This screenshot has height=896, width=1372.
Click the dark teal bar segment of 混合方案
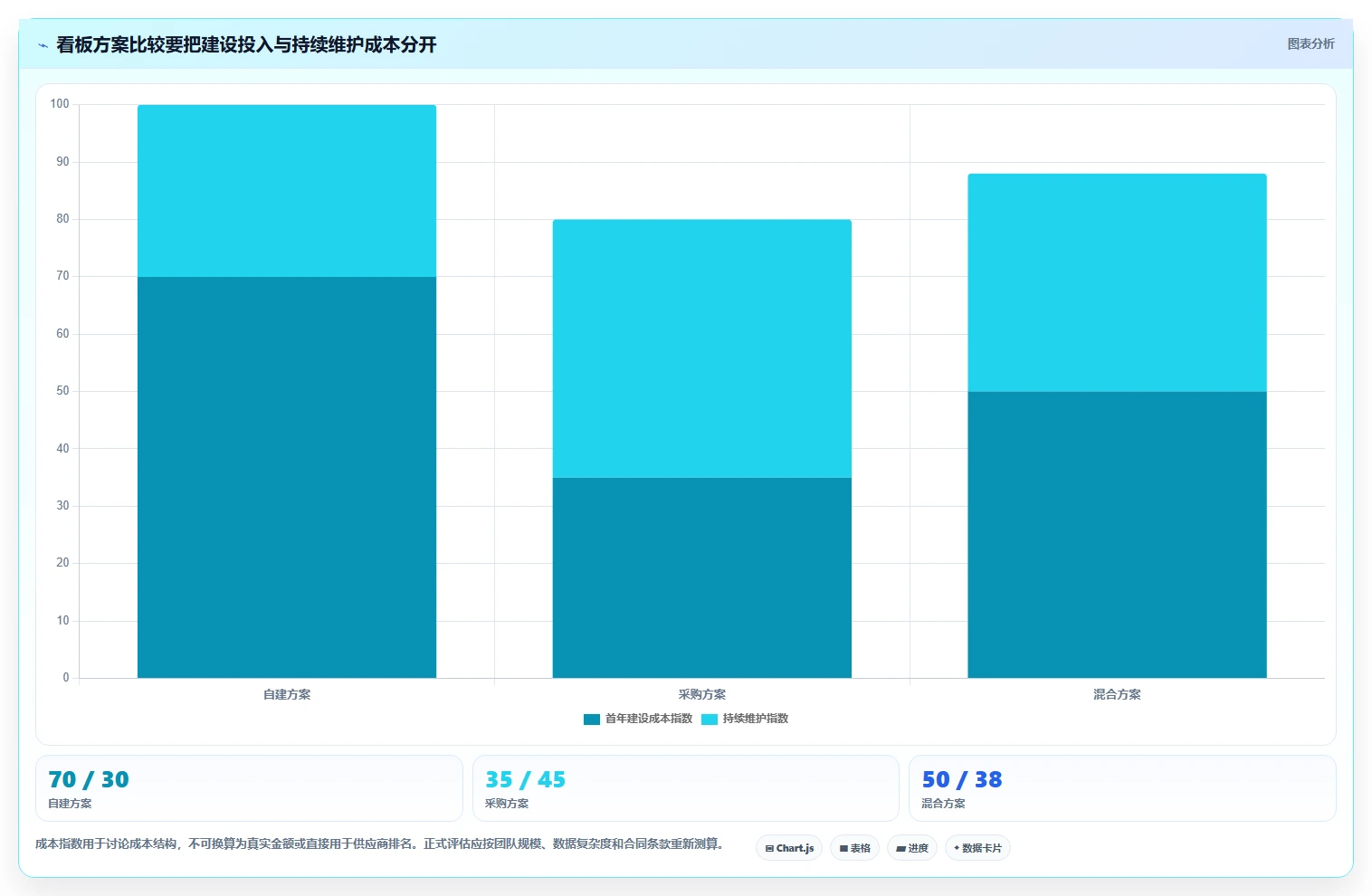(1117, 535)
